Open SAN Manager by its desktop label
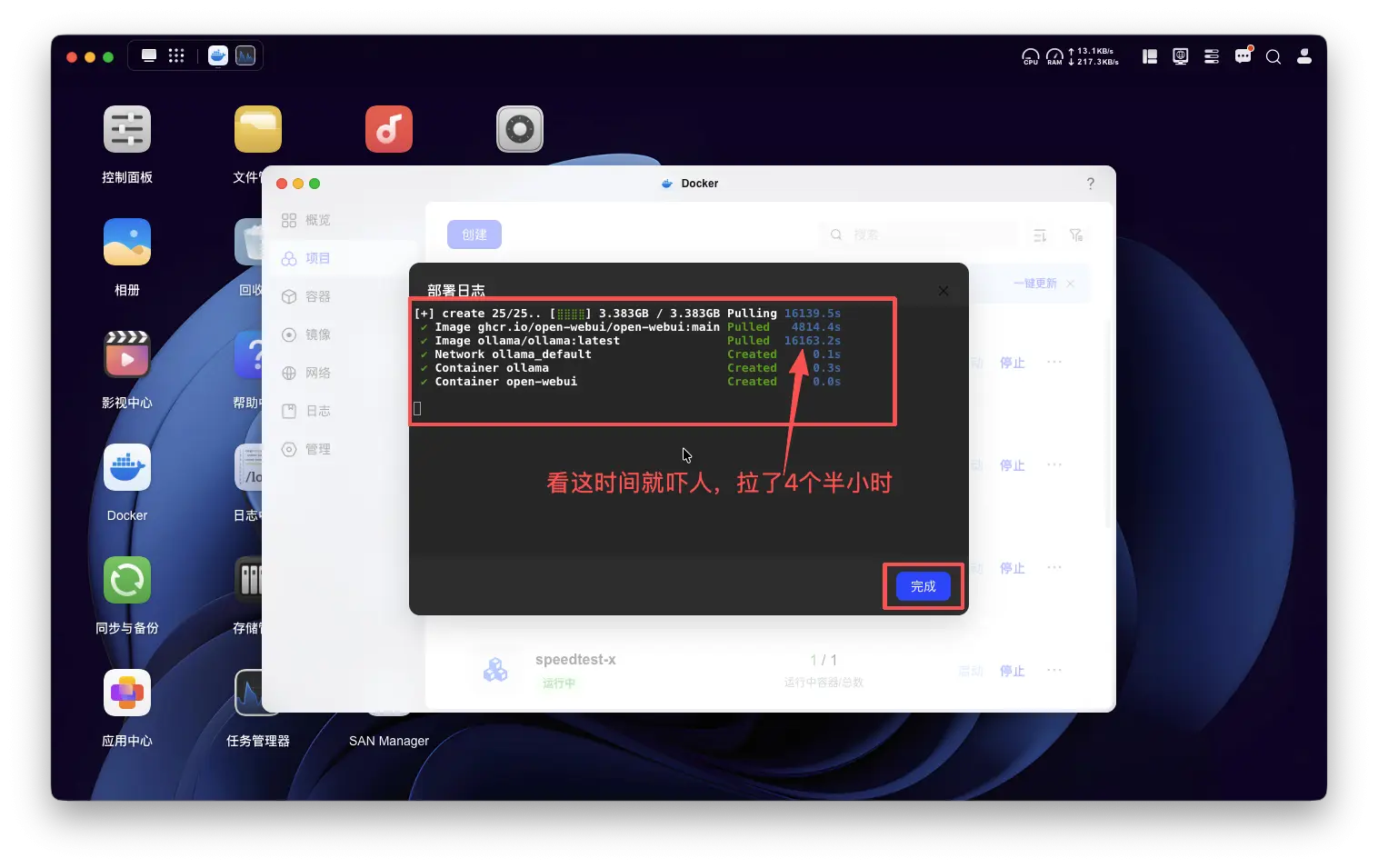Viewport: 1378px width, 868px height. pos(389,741)
